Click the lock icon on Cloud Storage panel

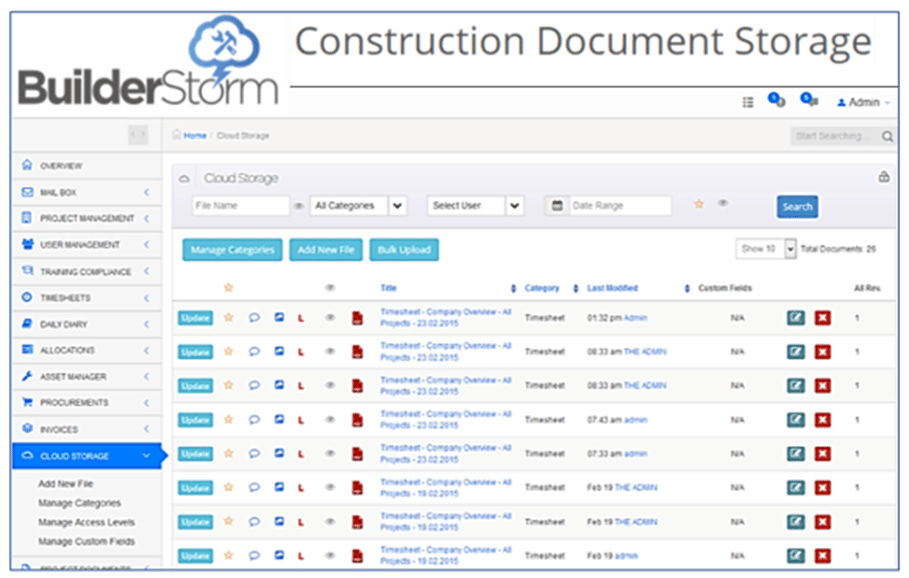pos(883,177)
